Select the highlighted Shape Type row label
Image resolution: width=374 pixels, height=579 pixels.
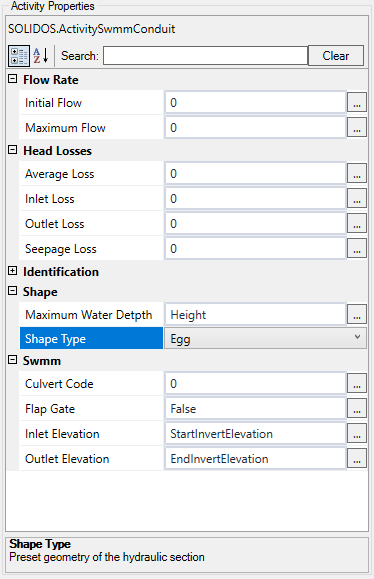(91, 338)
